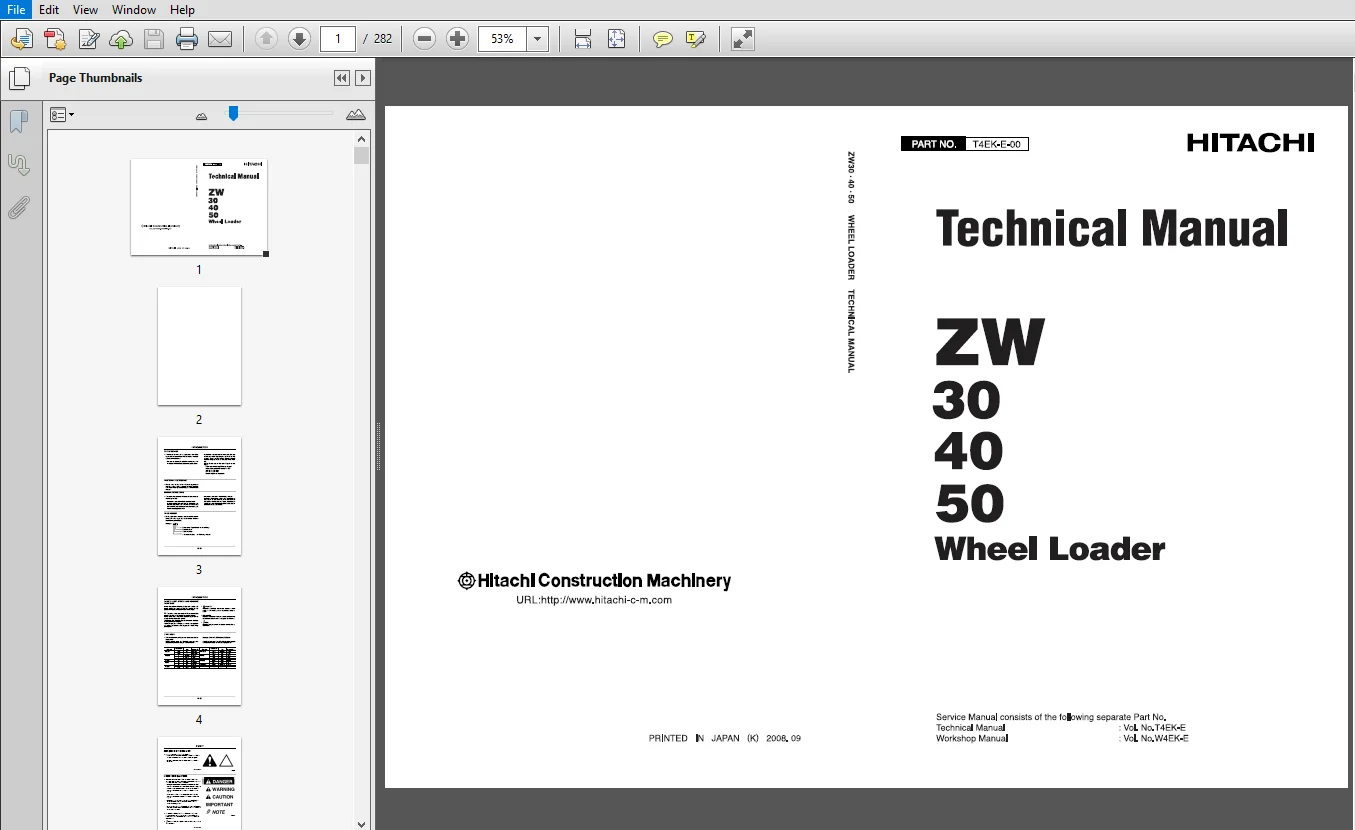Click thumbnails scrollbar up arrow
Viewport: 1355px width, 830px height.
pyautogui.click(x=362, y=139)
